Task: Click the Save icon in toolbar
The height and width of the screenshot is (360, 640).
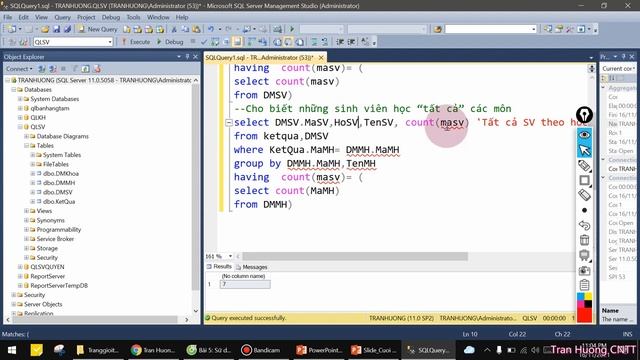Action: 56,29
